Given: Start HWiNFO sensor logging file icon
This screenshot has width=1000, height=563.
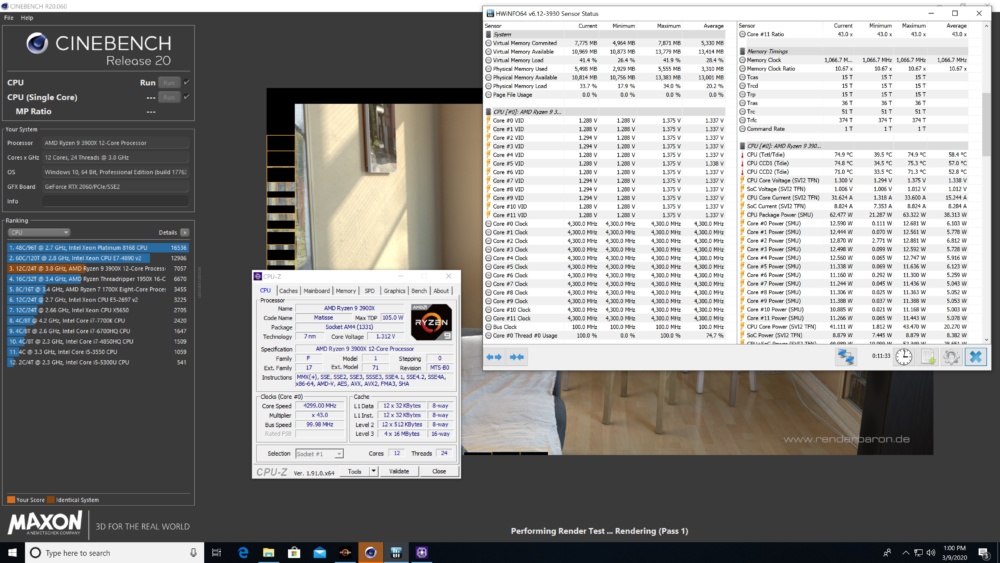Looking at the screenshot, I should click(x=928, y=357).
